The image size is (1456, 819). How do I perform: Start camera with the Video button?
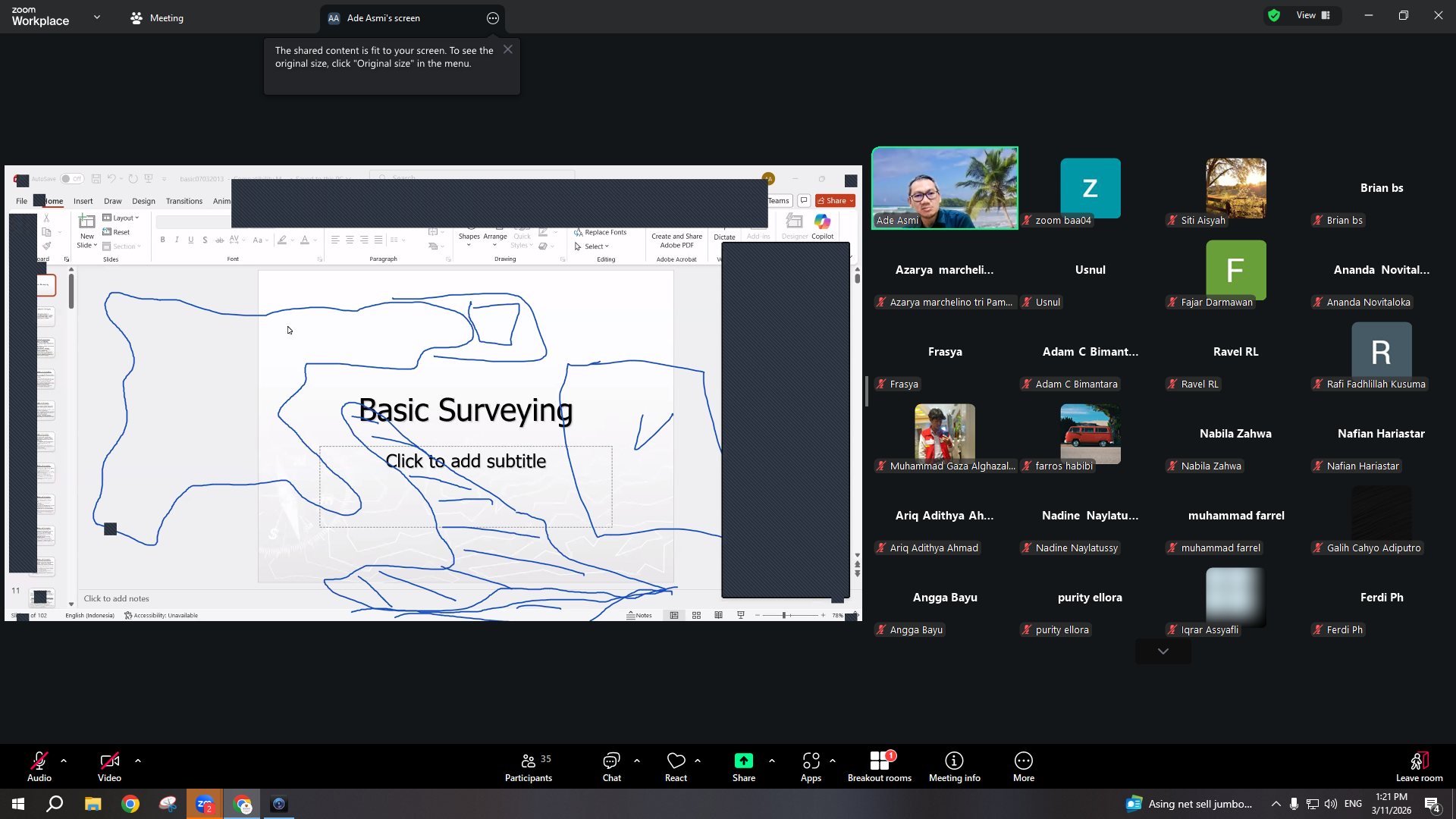pos(109,767)
